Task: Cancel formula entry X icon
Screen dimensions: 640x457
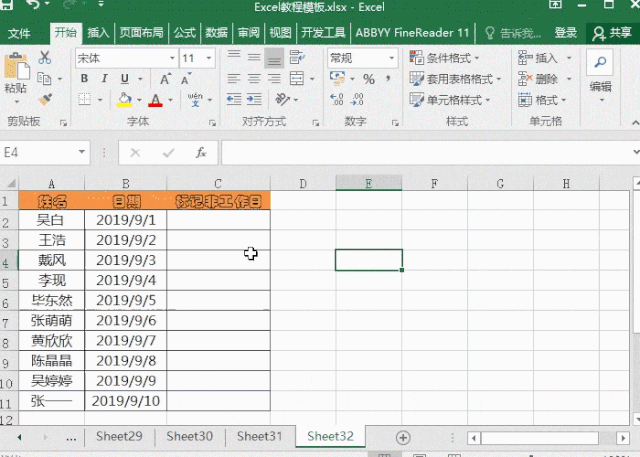Action: pyautogui.click(x=135, y=153)
